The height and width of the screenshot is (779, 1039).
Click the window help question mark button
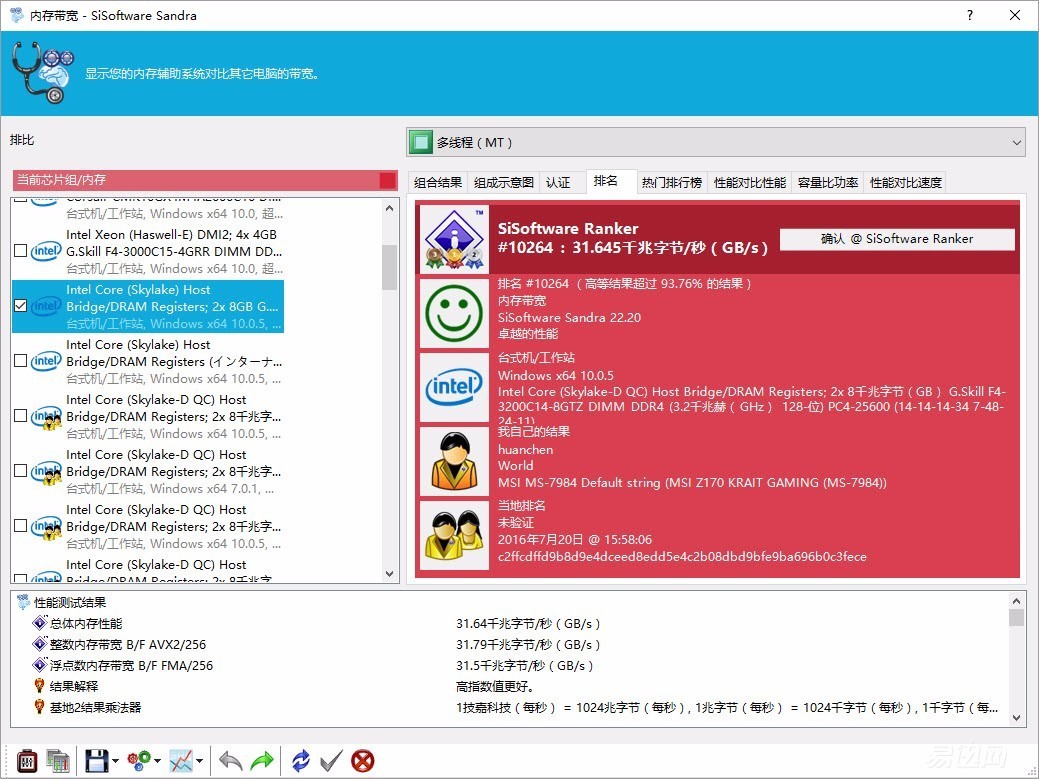[970, 15]
